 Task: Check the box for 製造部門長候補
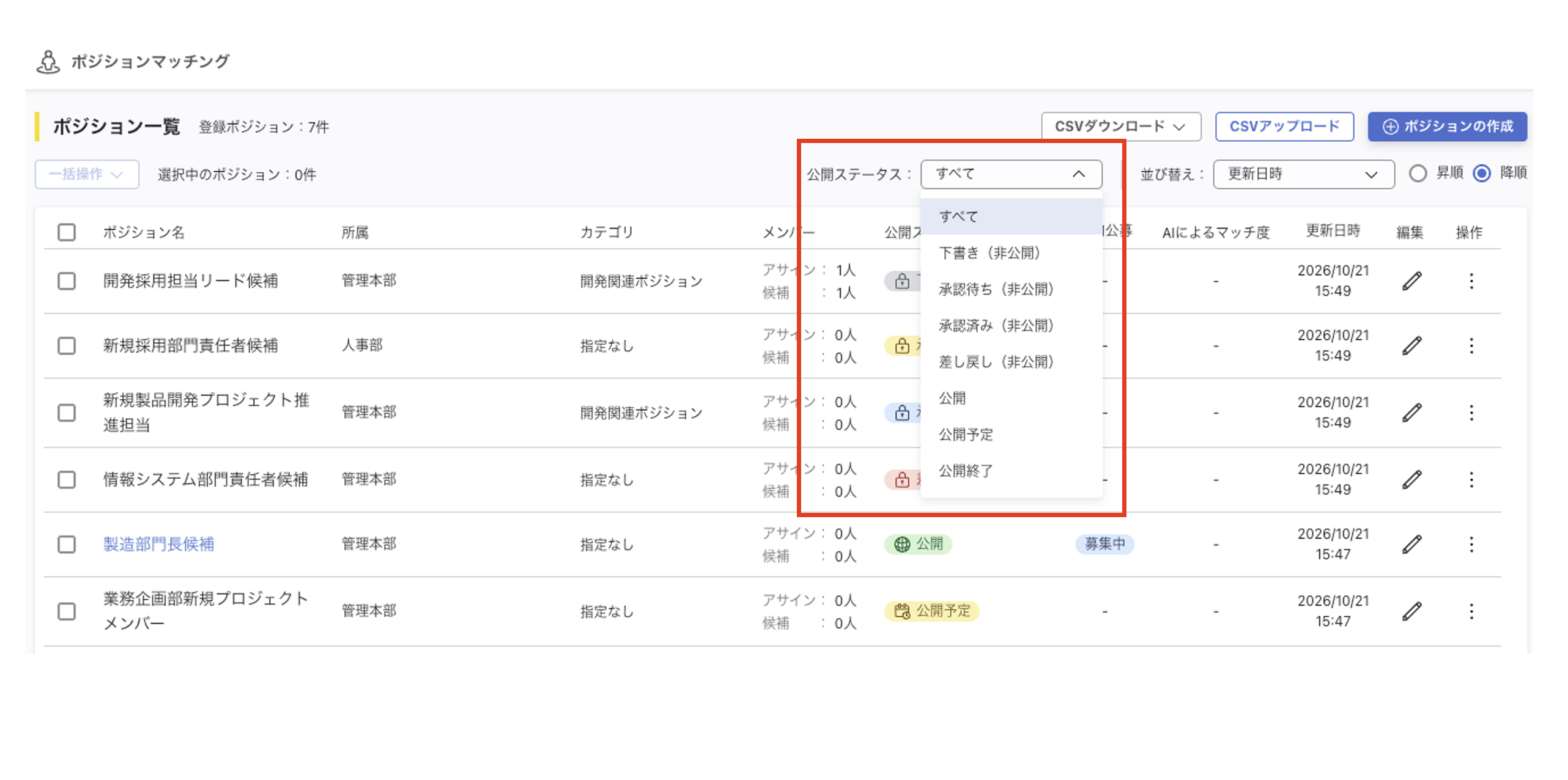click(x=67, y=545)
